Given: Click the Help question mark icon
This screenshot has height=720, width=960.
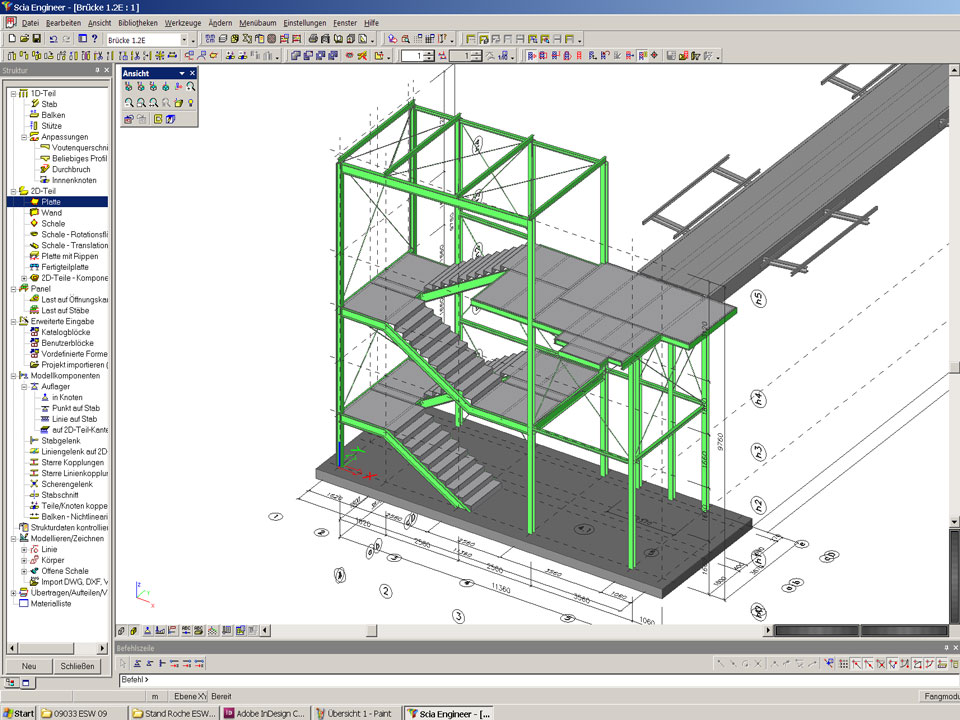Looking at the screenshot, I should (x=93, y=39).
